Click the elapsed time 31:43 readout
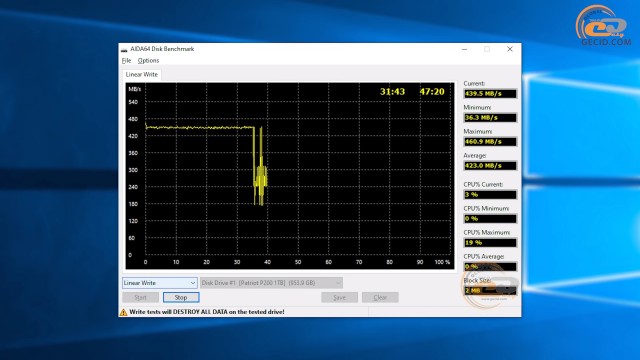This screenshot has width=640, height=360. point(392,92)
